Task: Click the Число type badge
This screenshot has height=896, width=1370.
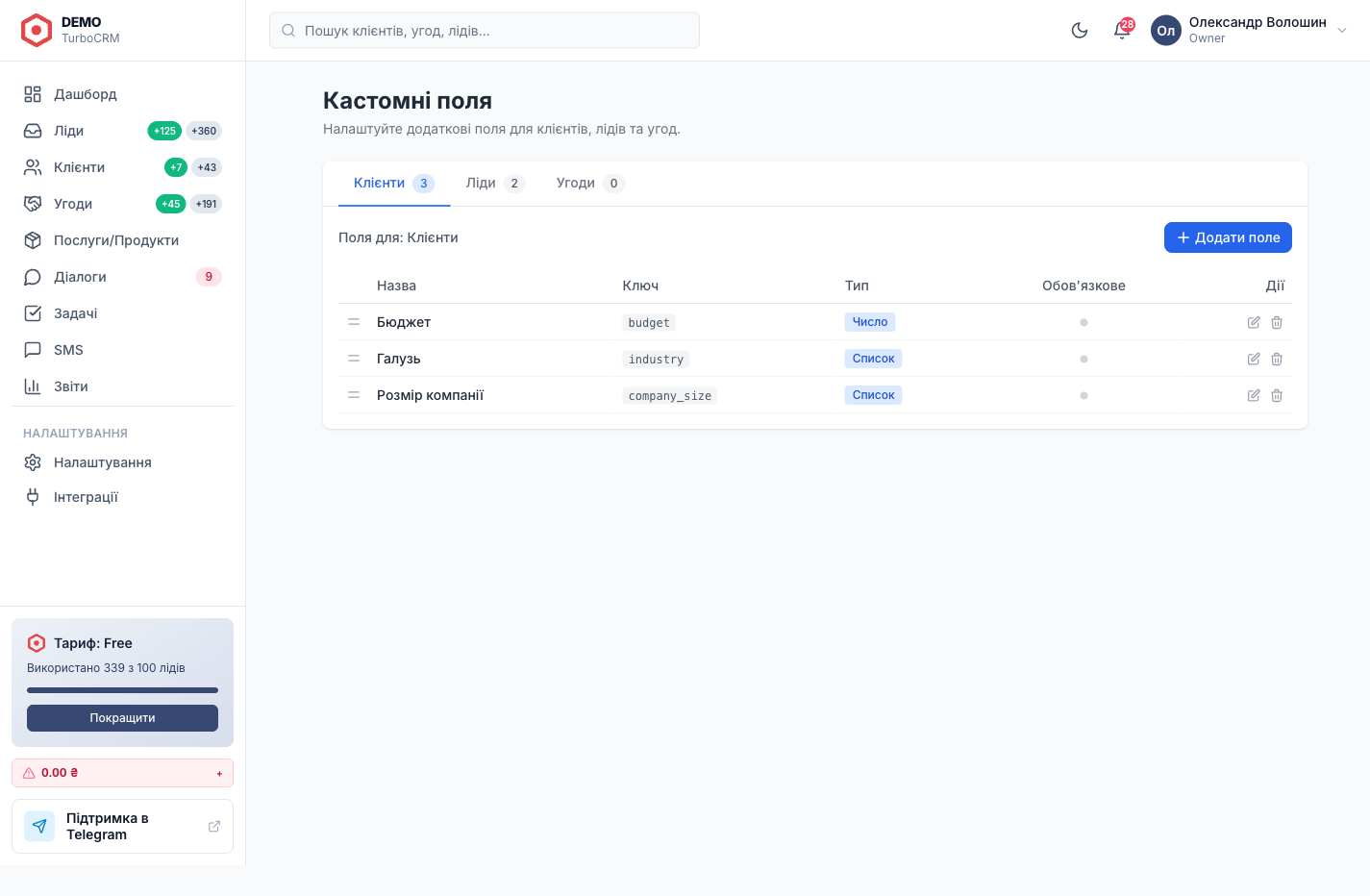Action: click(x=870, y=322)
